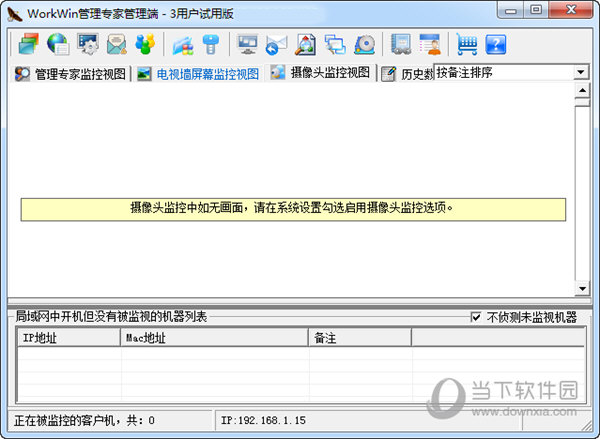The height and width of the screenshot is (439, 600).
Task: Open the colorful users group icon
Action: pos(145,44)
